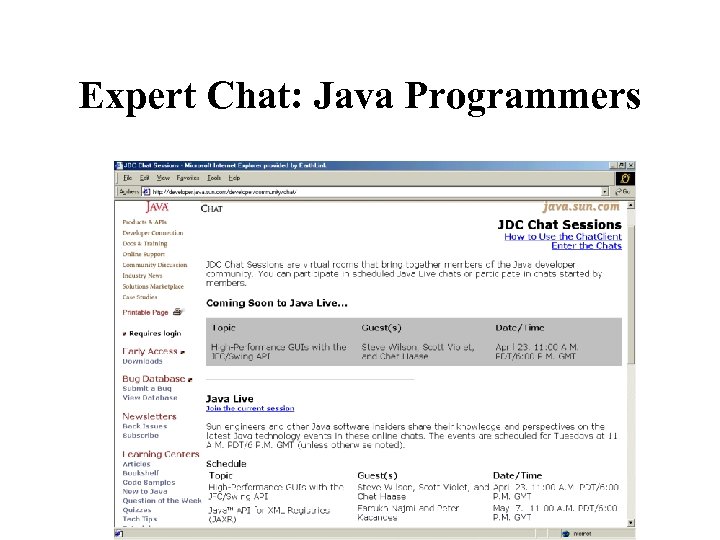Click the Internet Explorer title bar icon
Image resolution: width=720 pixels, height=540 pixels.
coord(119,165)
